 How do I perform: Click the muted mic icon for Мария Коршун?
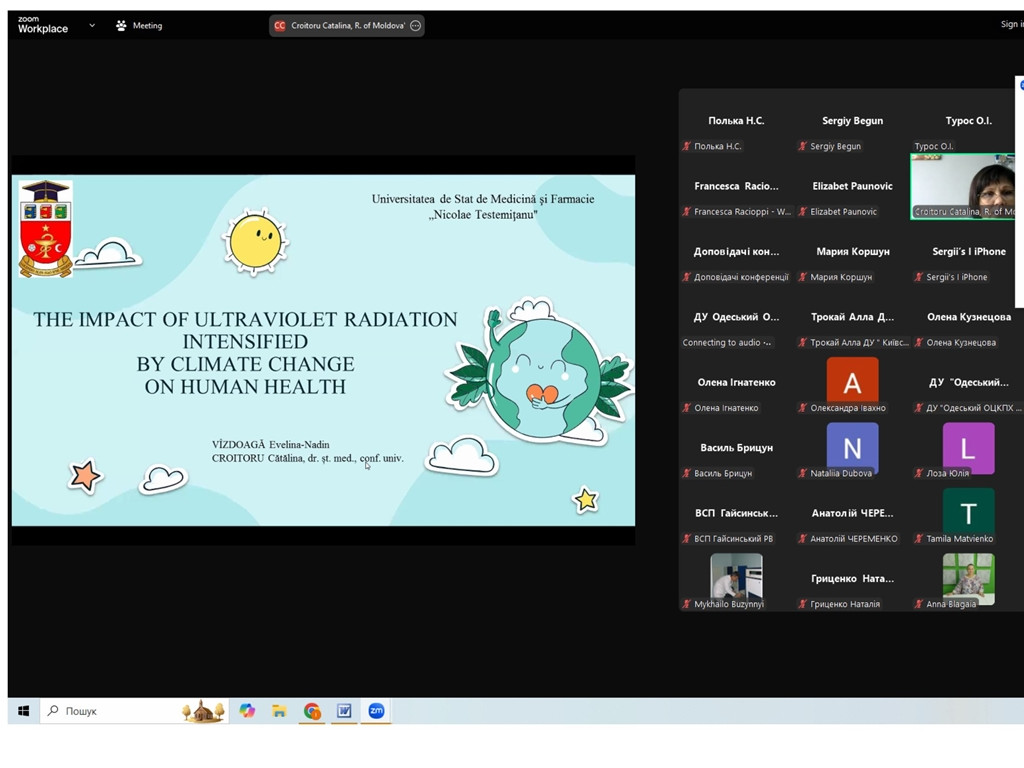(803, 277)
